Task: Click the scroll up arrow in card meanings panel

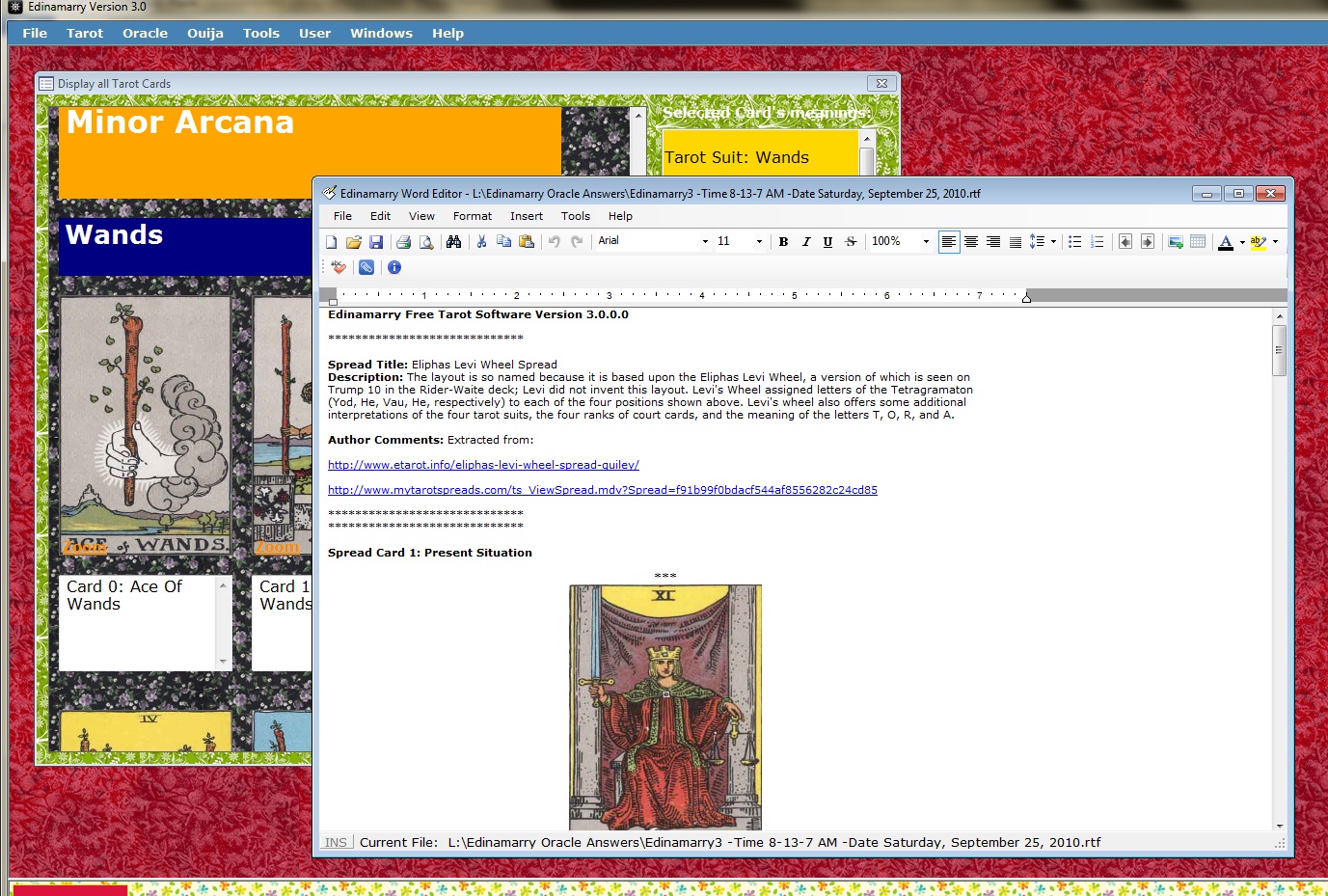Action: [866, 140]
